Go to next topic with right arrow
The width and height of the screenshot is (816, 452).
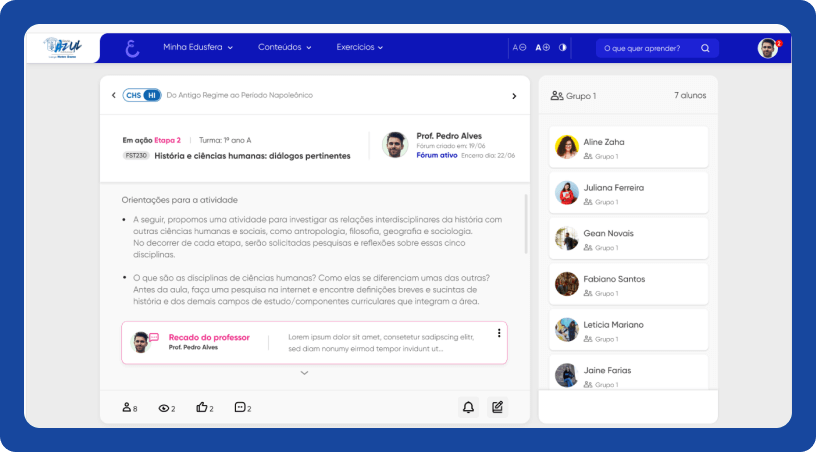pyautogui.click(x=514, y=96)
